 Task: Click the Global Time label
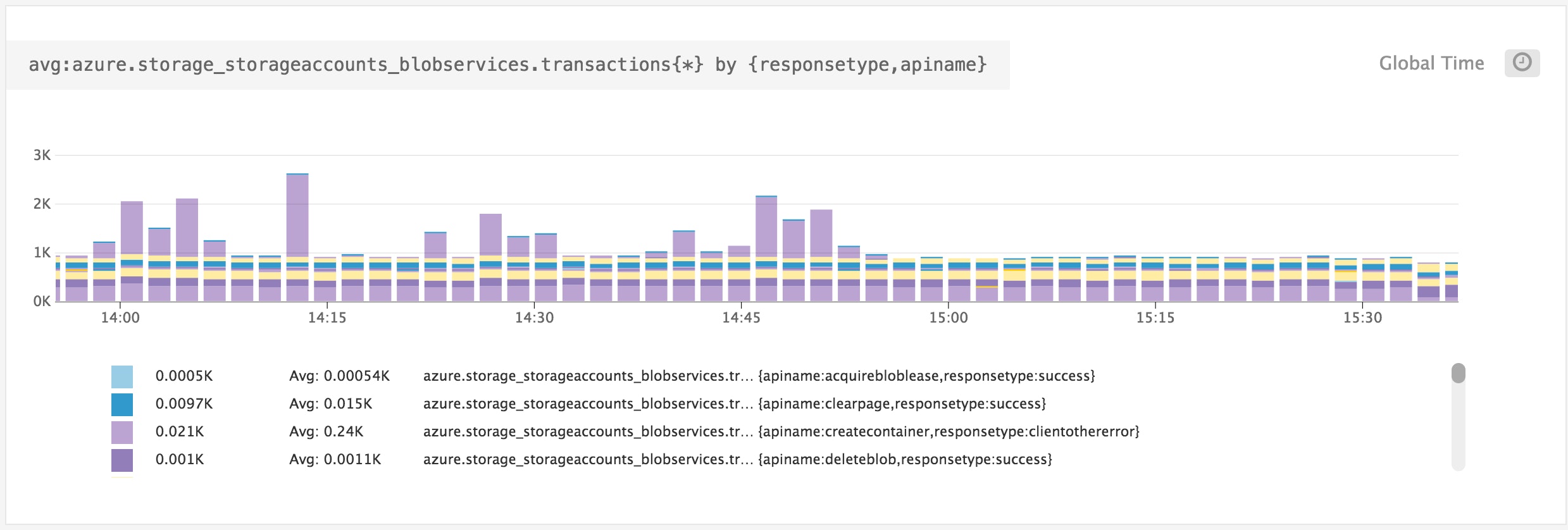coord(1431,63)
